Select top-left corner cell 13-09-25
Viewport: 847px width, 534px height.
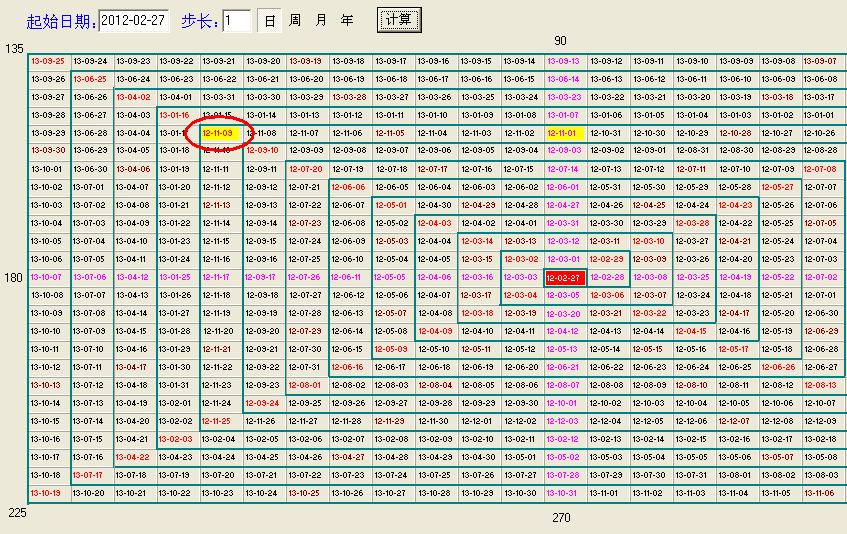(47, 61)
